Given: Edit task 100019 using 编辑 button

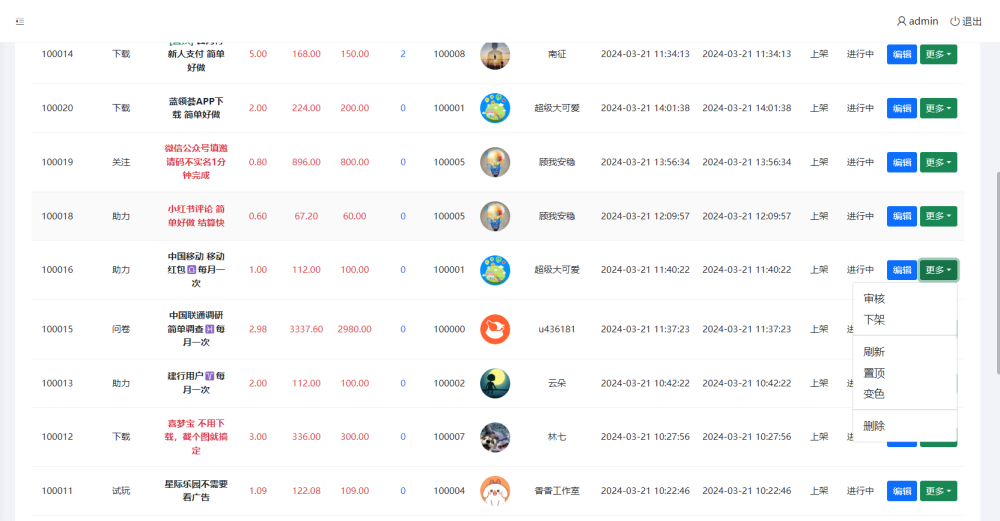Looking at the screenshot, I should tap(901, 162).
